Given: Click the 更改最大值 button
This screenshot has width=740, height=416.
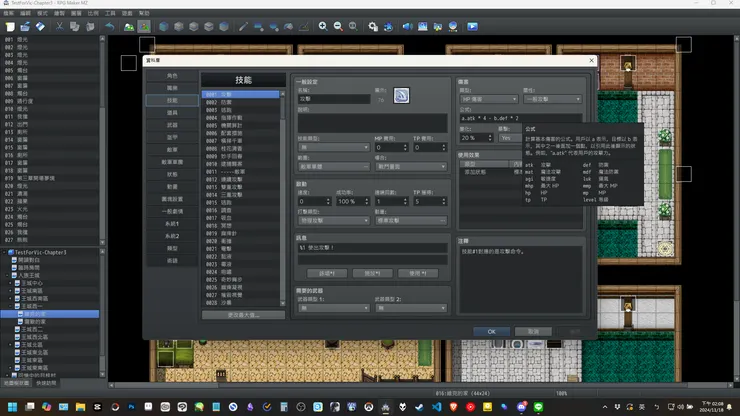Looking at the screenshot, I should pyautogui.click(x=243, y=315).
